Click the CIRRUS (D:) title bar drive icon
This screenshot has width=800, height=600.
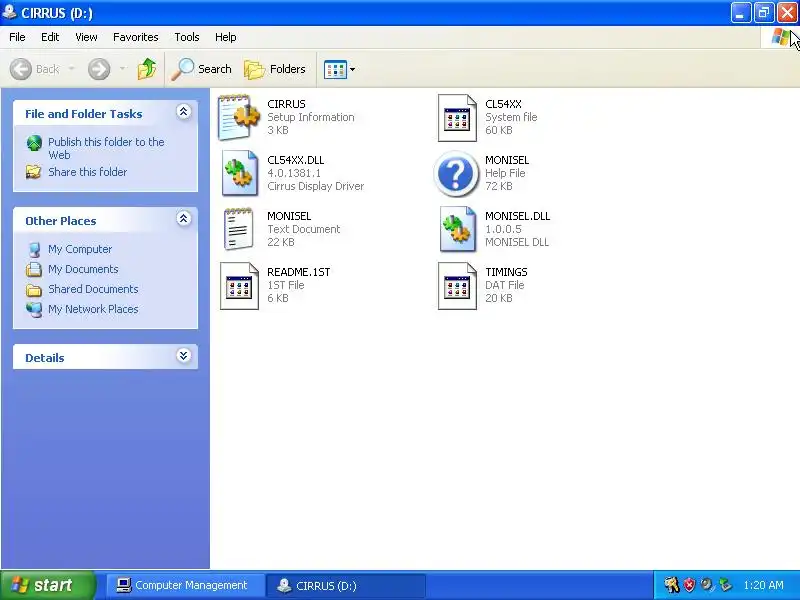click(x=9, y=12)
